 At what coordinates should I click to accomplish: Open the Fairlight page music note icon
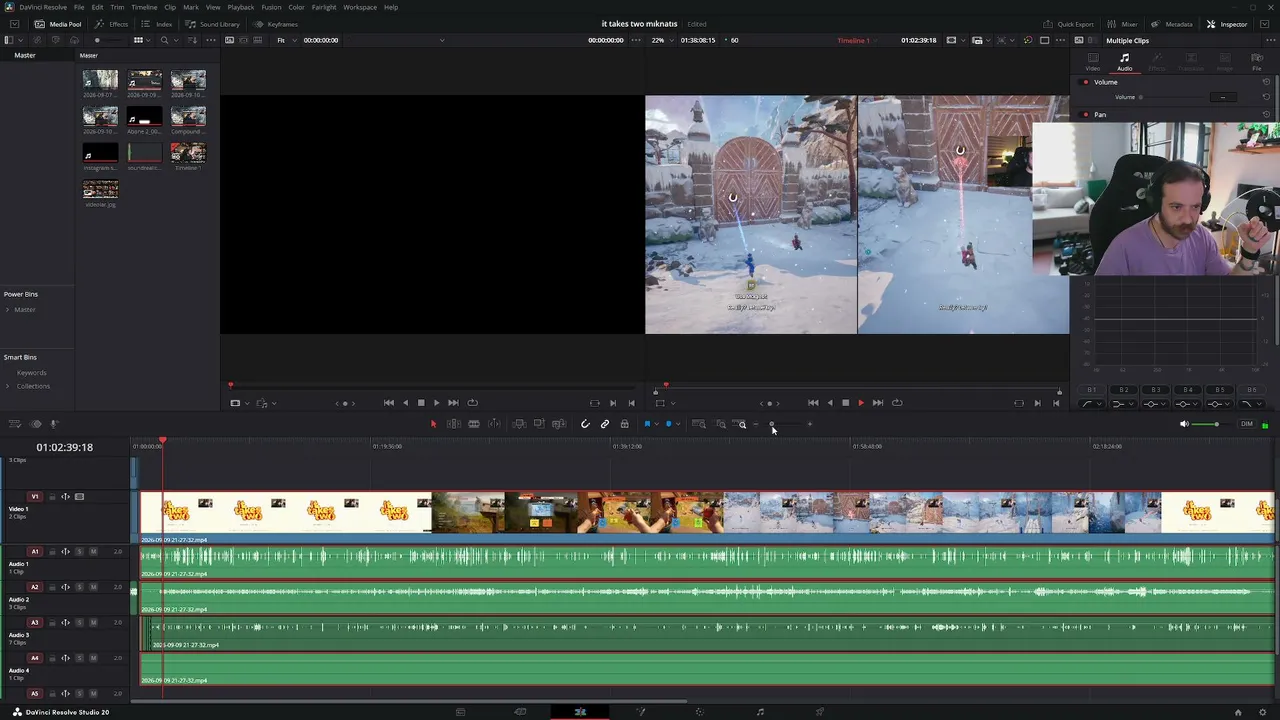point(760,712)
